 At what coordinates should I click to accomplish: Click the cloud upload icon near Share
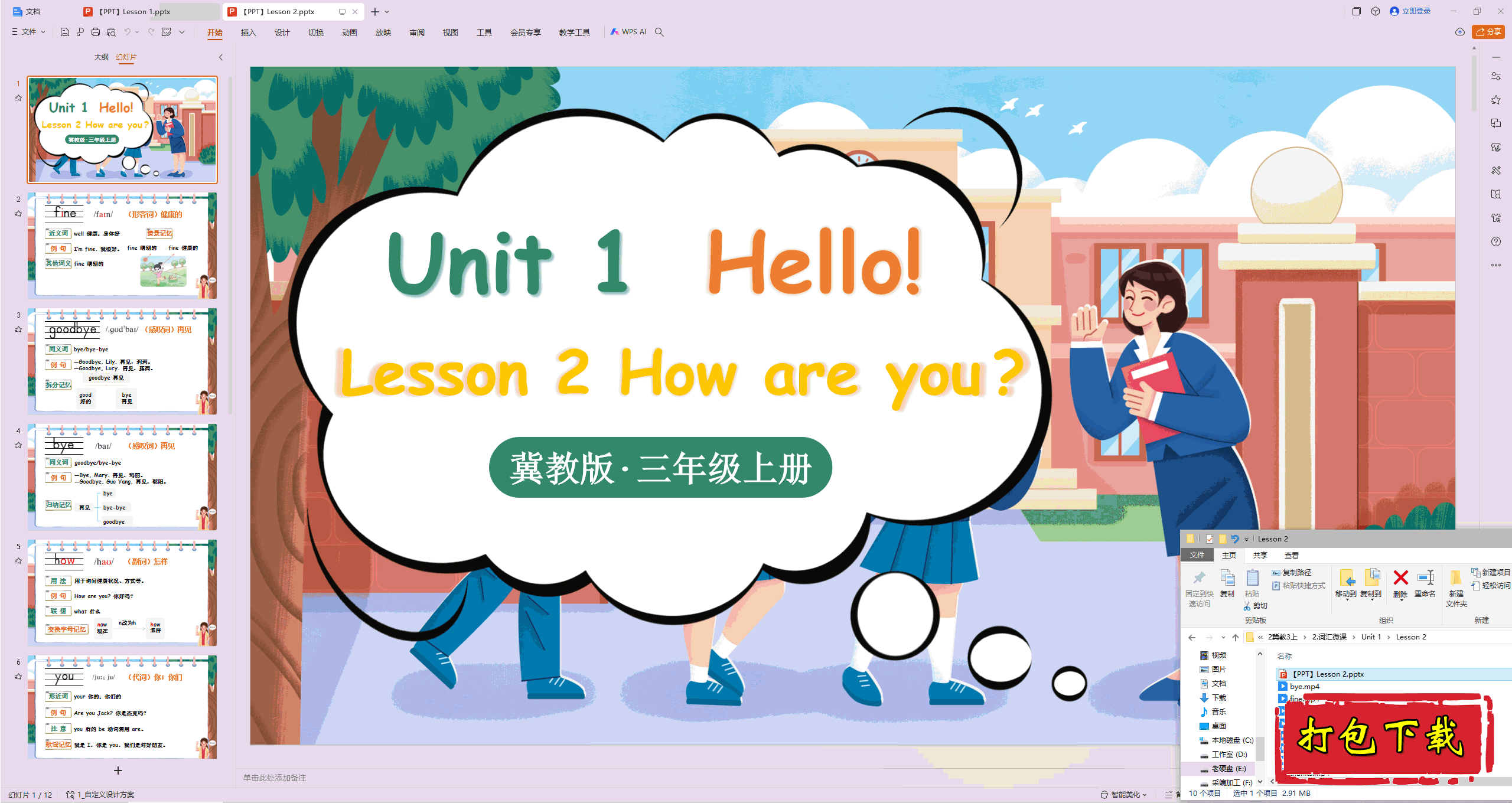point(1460,32)
